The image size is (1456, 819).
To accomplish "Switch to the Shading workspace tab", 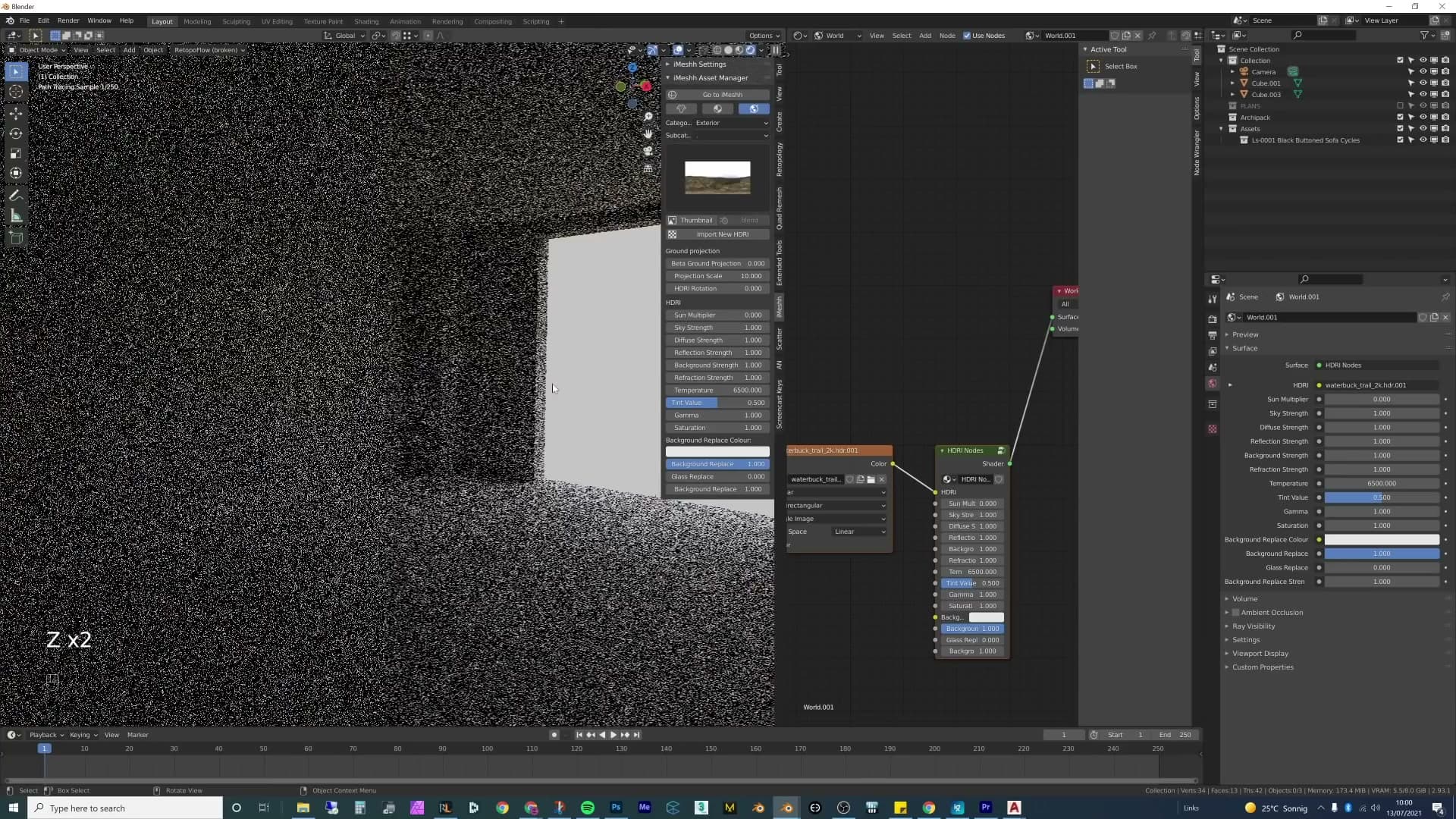I will pyautogui.click(x=366, y=21).
